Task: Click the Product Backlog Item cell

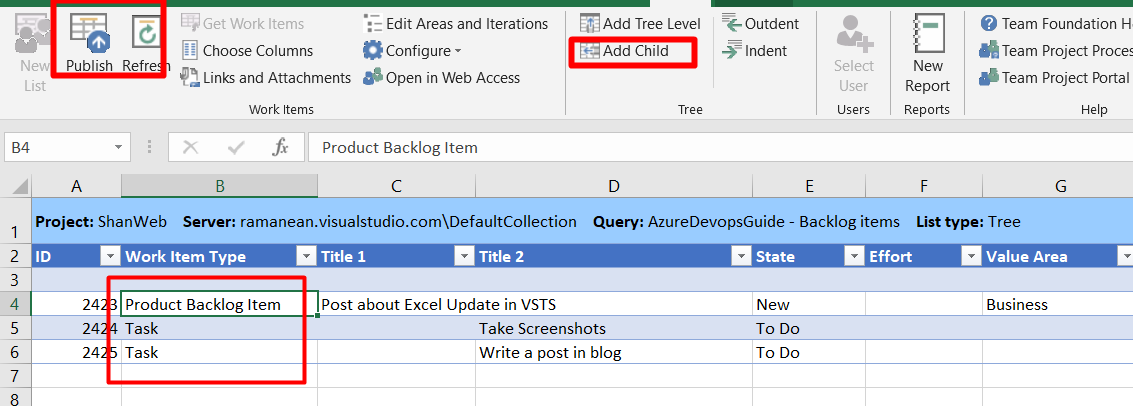Action: tap(220, 304)
